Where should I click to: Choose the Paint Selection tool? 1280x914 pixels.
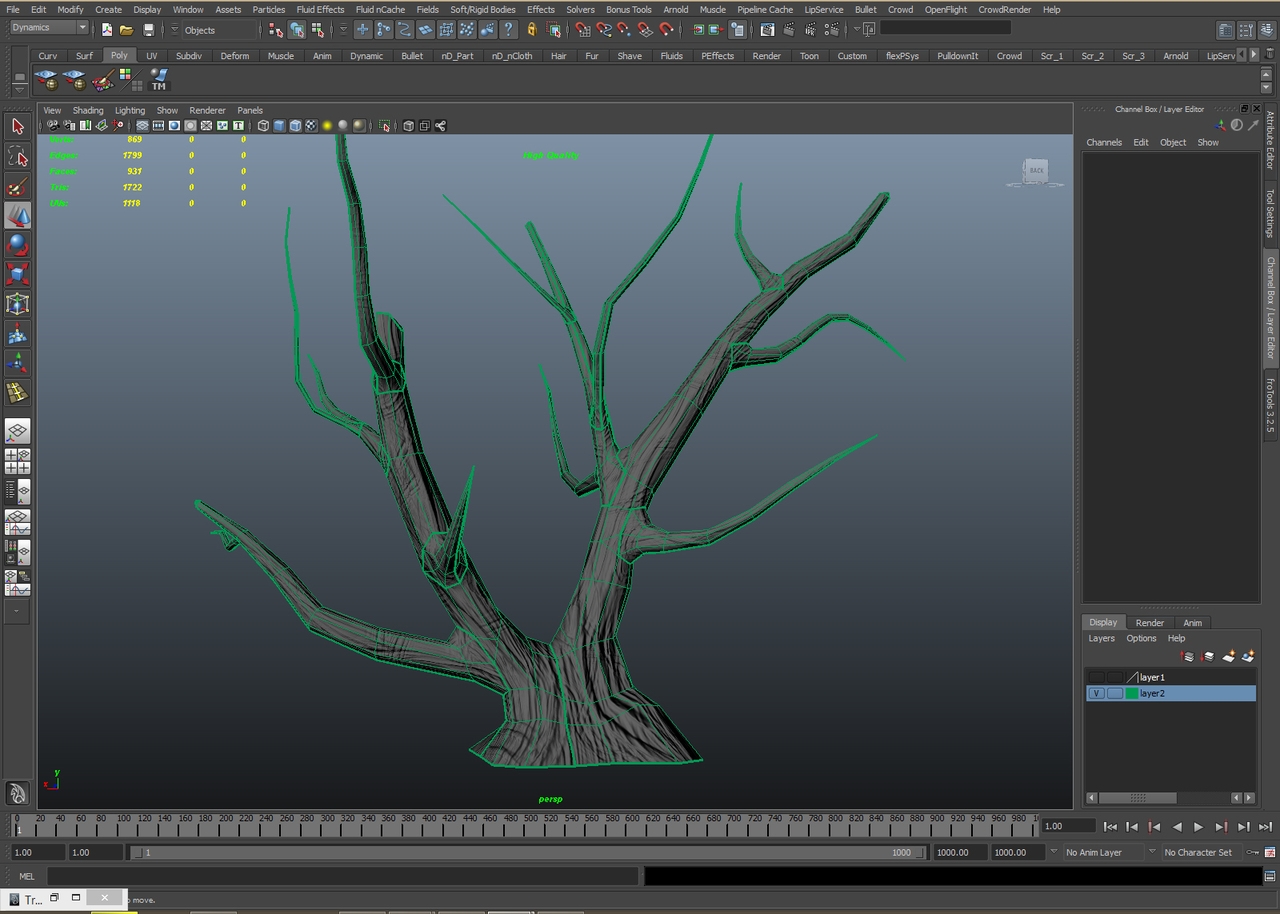[17, 186]
